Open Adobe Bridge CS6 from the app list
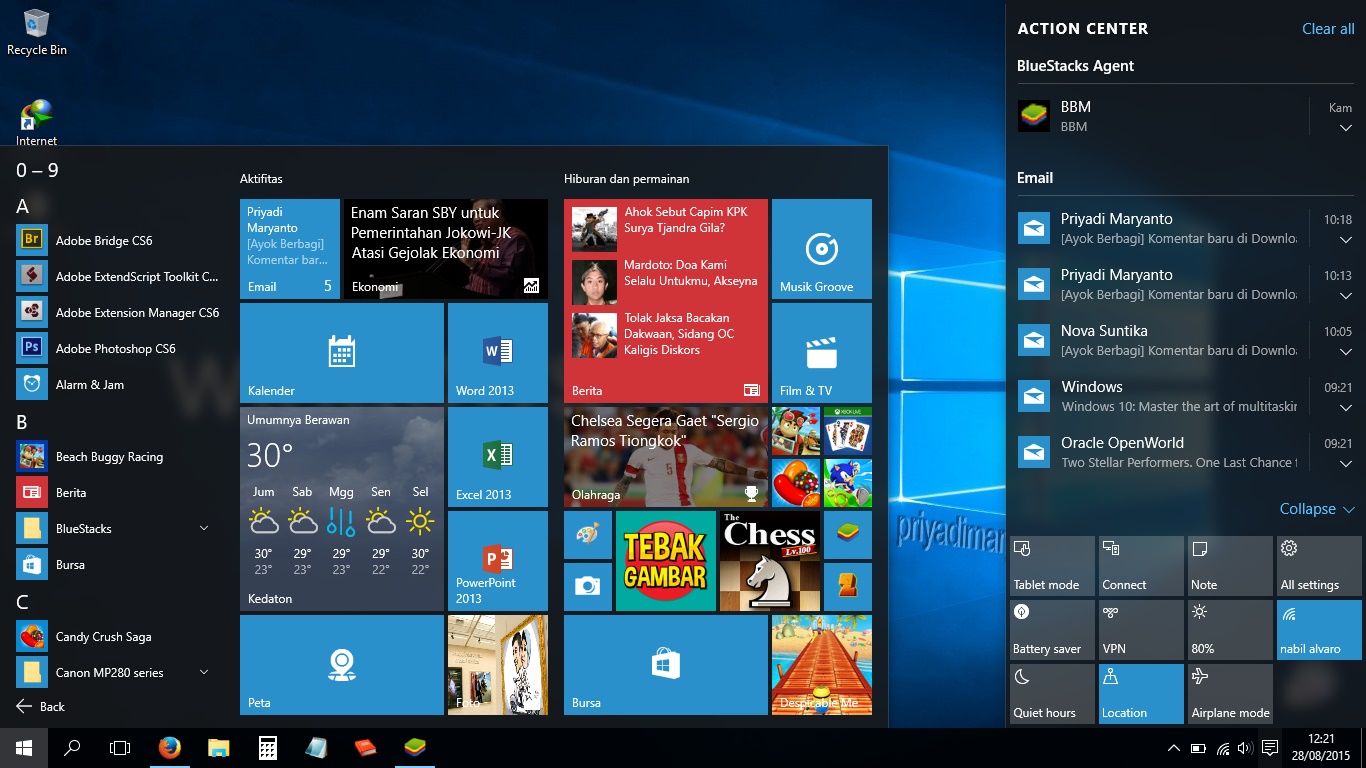1366x768 pixels. point(115,241)
